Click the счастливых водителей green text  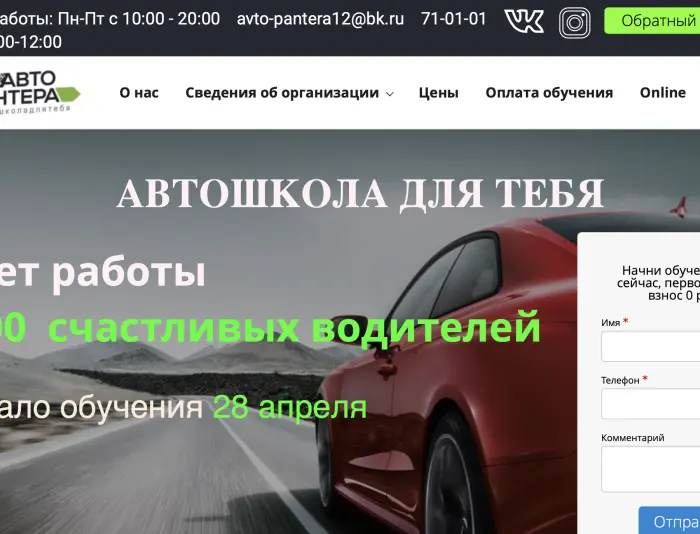pyautogui.click(x=294, y=328)
